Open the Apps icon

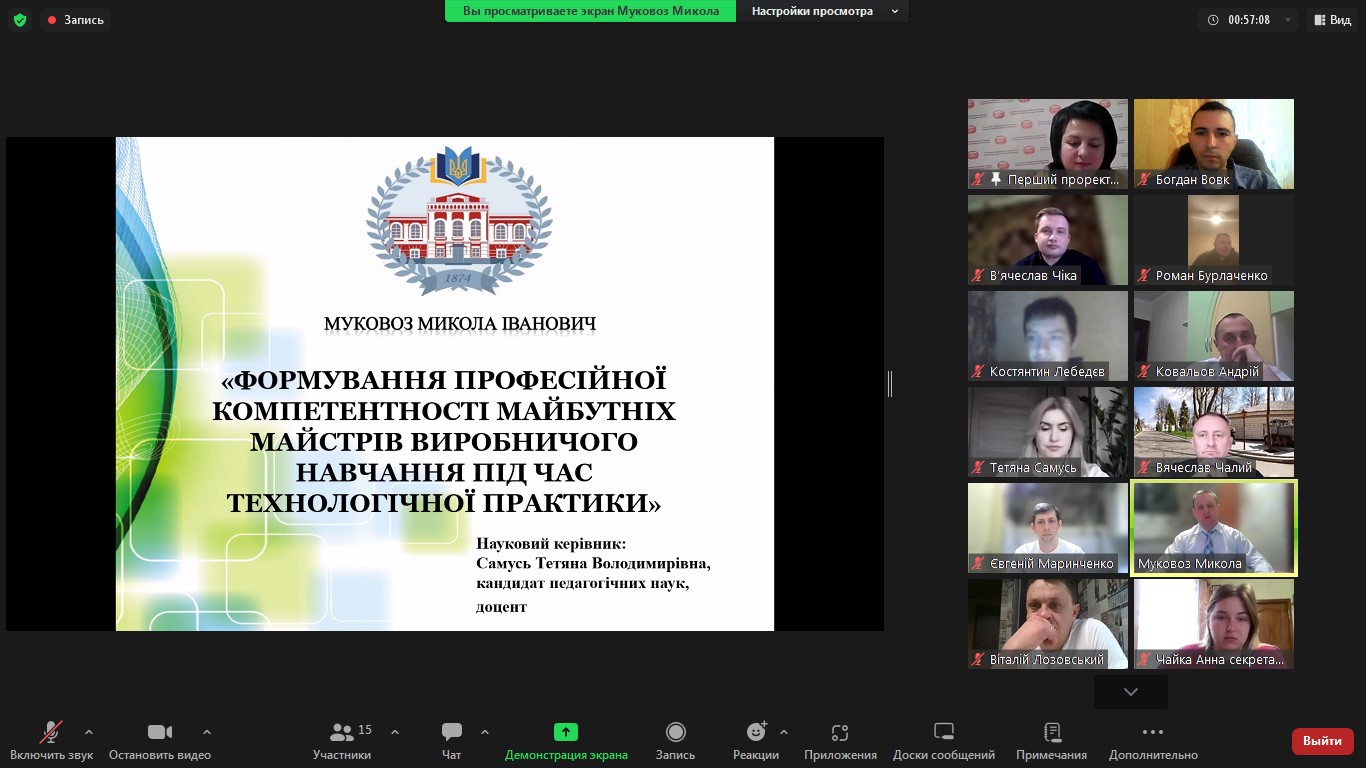[840, 732]
